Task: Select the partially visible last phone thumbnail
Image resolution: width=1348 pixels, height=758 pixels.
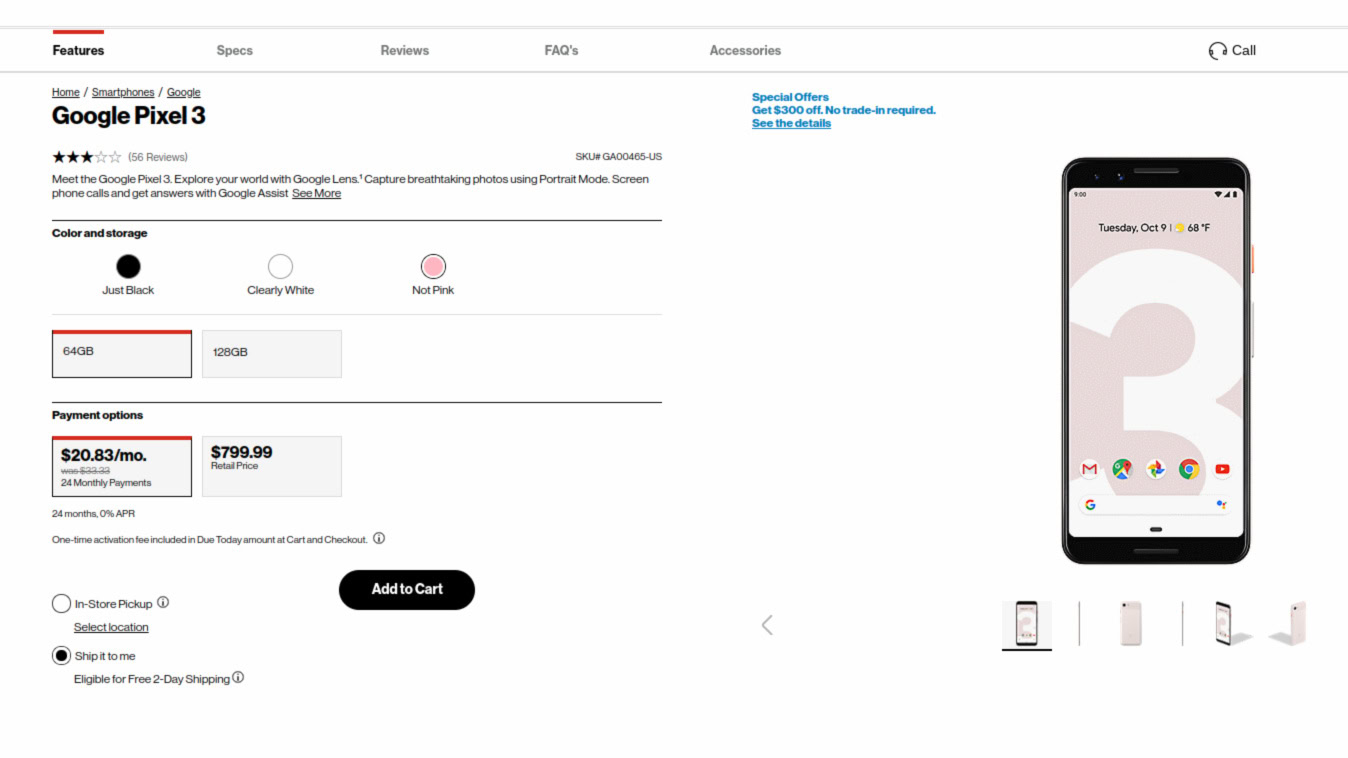Action: (1289, 624)
